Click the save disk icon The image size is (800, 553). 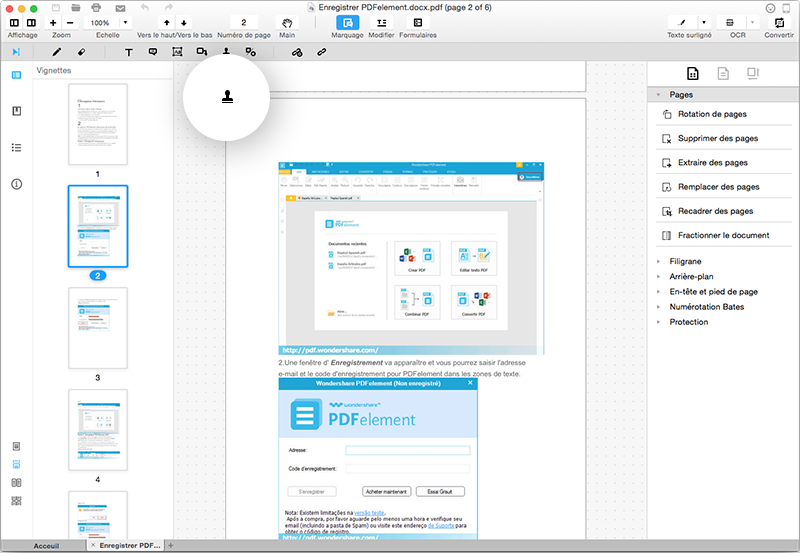tap(56, 8)
